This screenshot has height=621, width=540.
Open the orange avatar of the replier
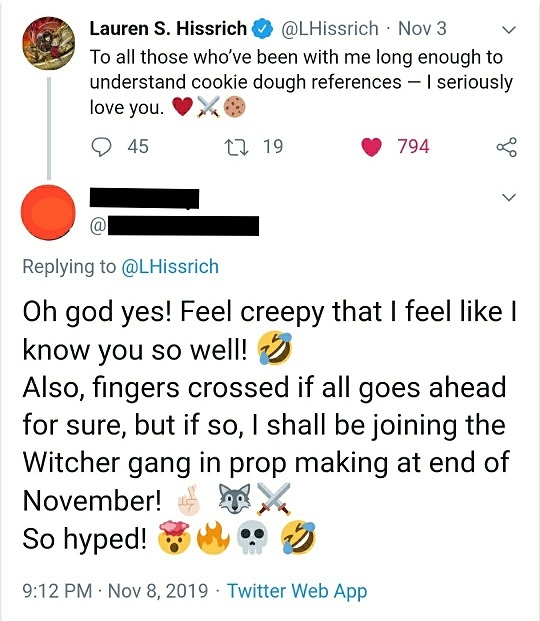(48, 212)
